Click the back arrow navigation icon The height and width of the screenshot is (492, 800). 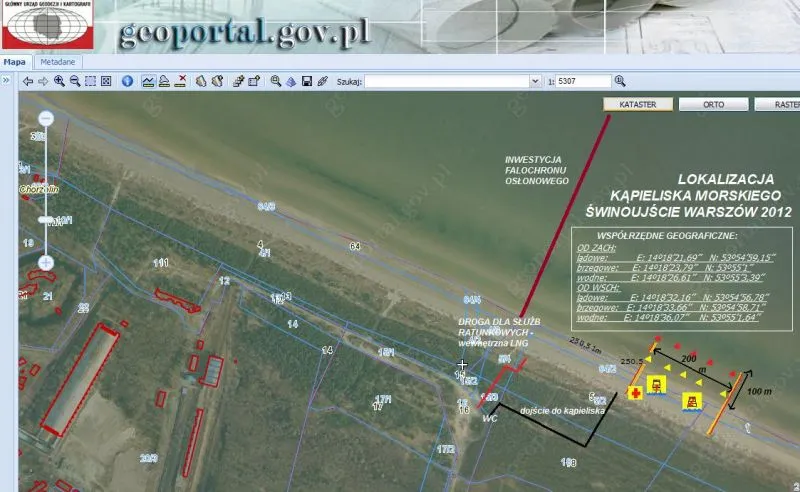coord(28,81)
